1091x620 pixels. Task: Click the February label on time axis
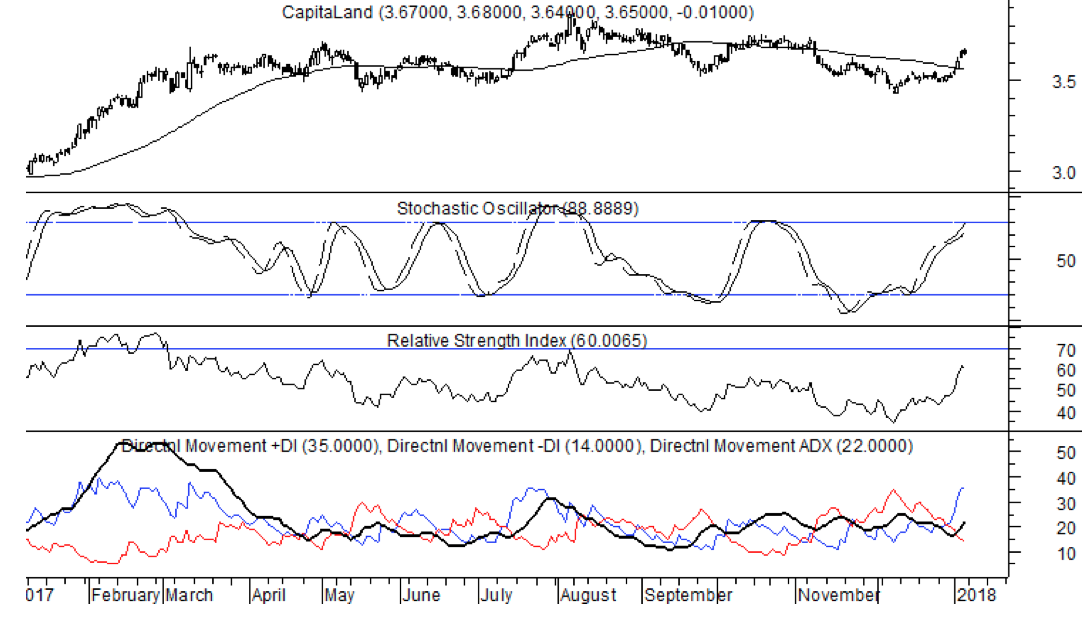pos(126,596)
